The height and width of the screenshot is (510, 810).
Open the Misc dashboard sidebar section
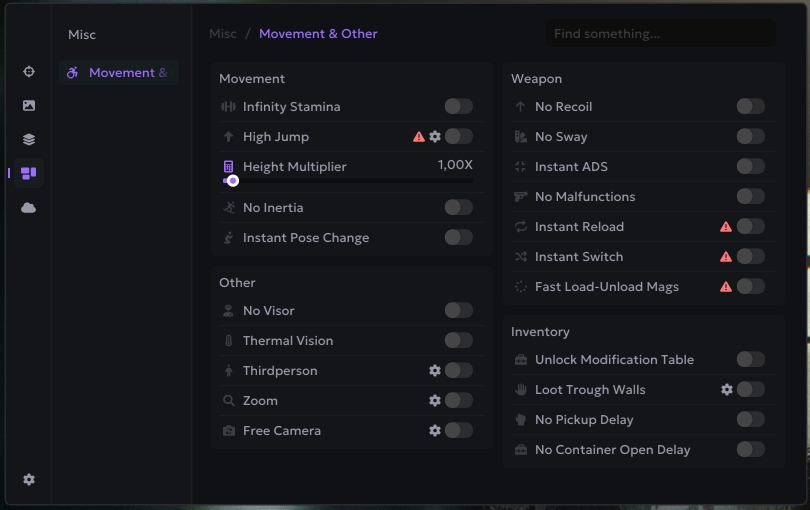click(29, 173)
